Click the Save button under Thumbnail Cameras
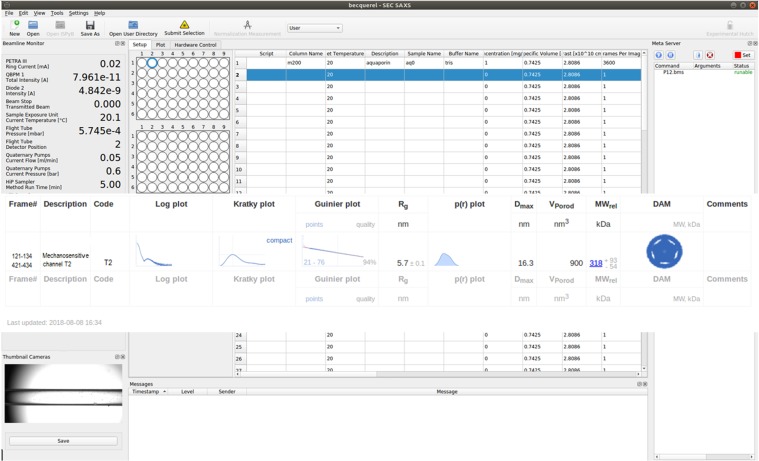 (x=63, y=440)
